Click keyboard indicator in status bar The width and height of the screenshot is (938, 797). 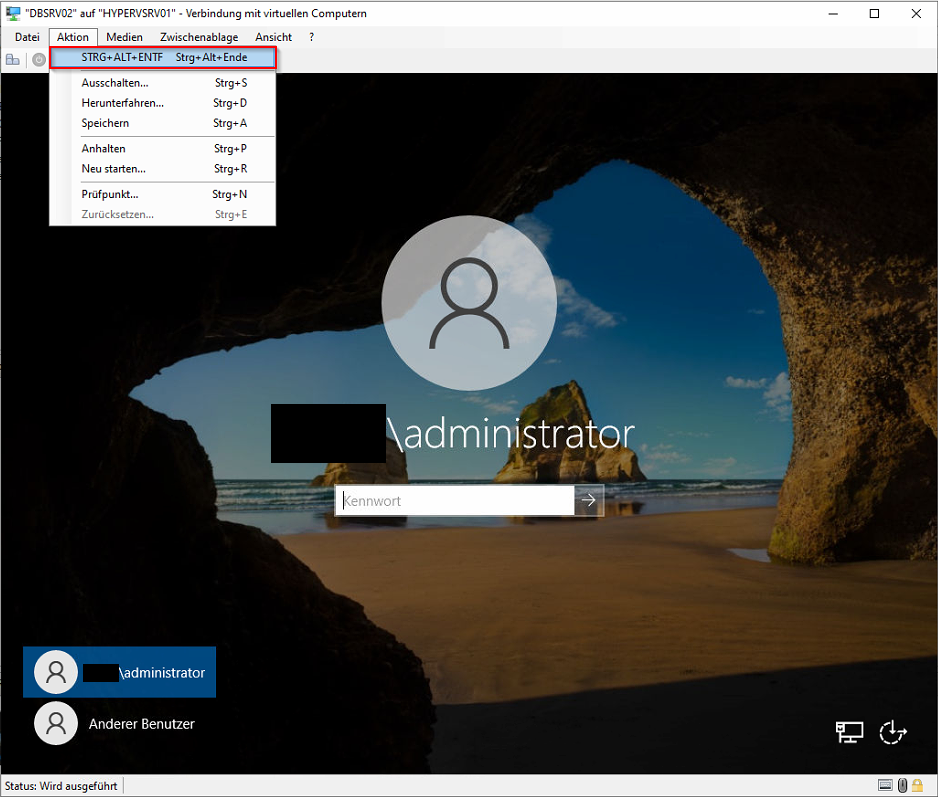tap(885, 785)
